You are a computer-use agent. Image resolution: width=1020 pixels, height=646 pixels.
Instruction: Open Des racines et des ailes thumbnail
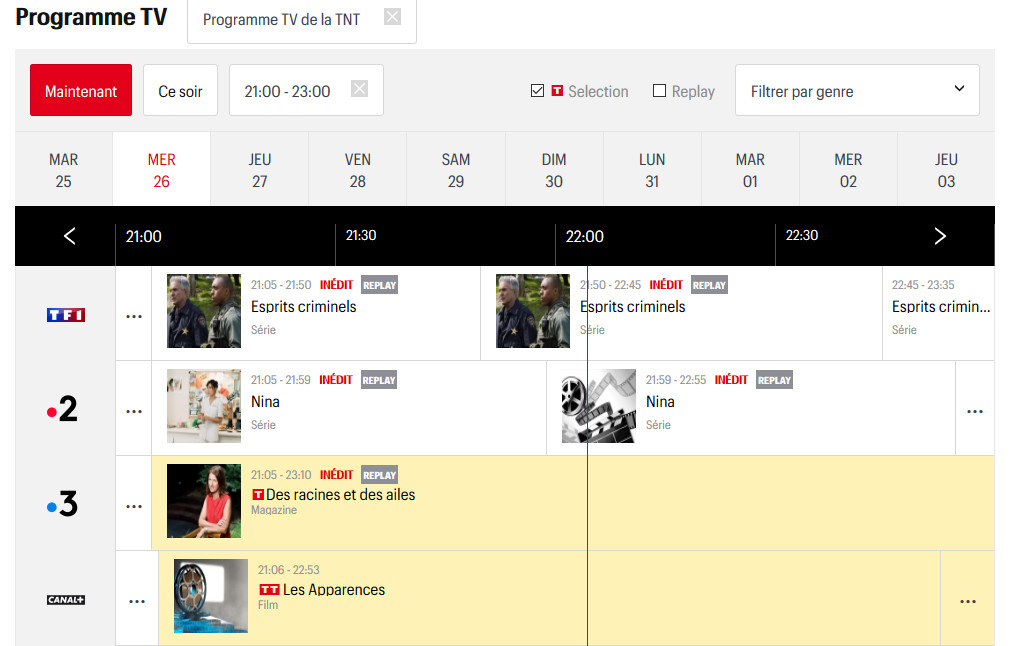[x=204, y=501]
